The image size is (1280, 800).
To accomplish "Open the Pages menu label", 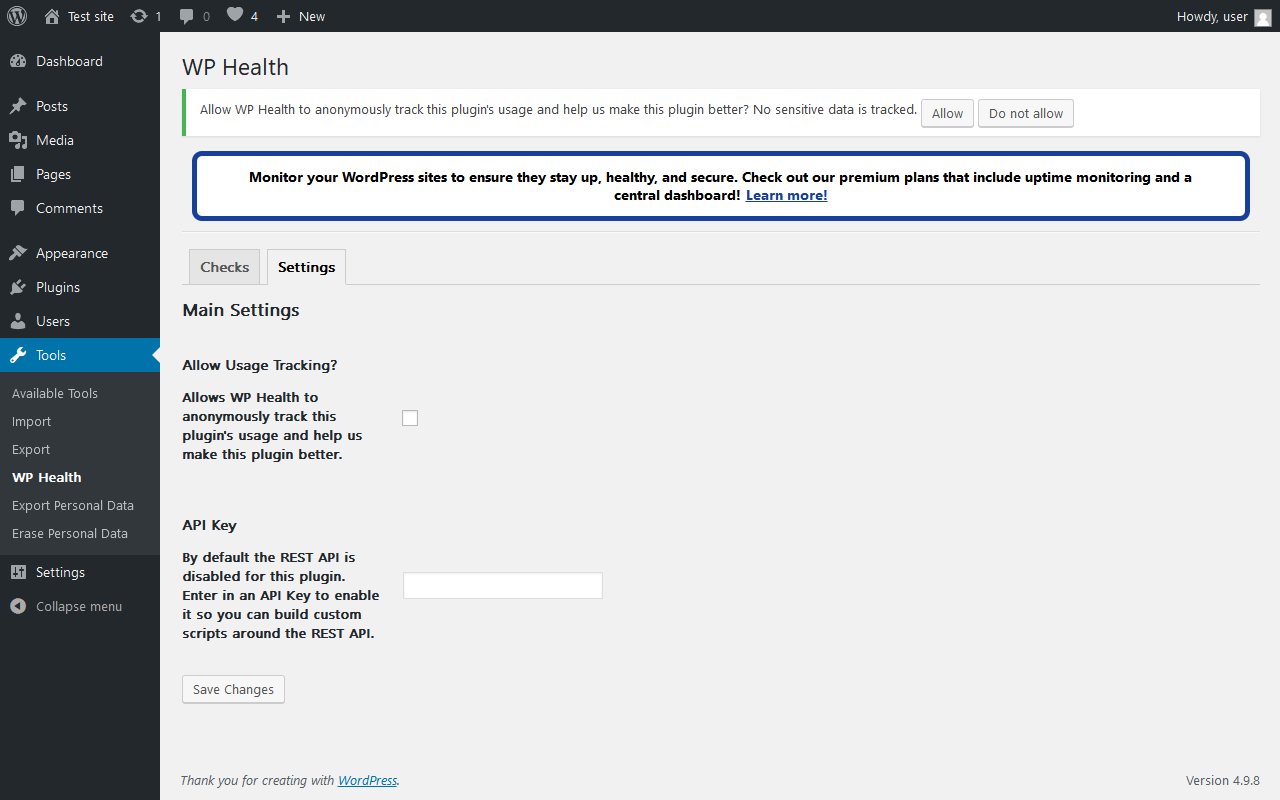I will [53, 174].
